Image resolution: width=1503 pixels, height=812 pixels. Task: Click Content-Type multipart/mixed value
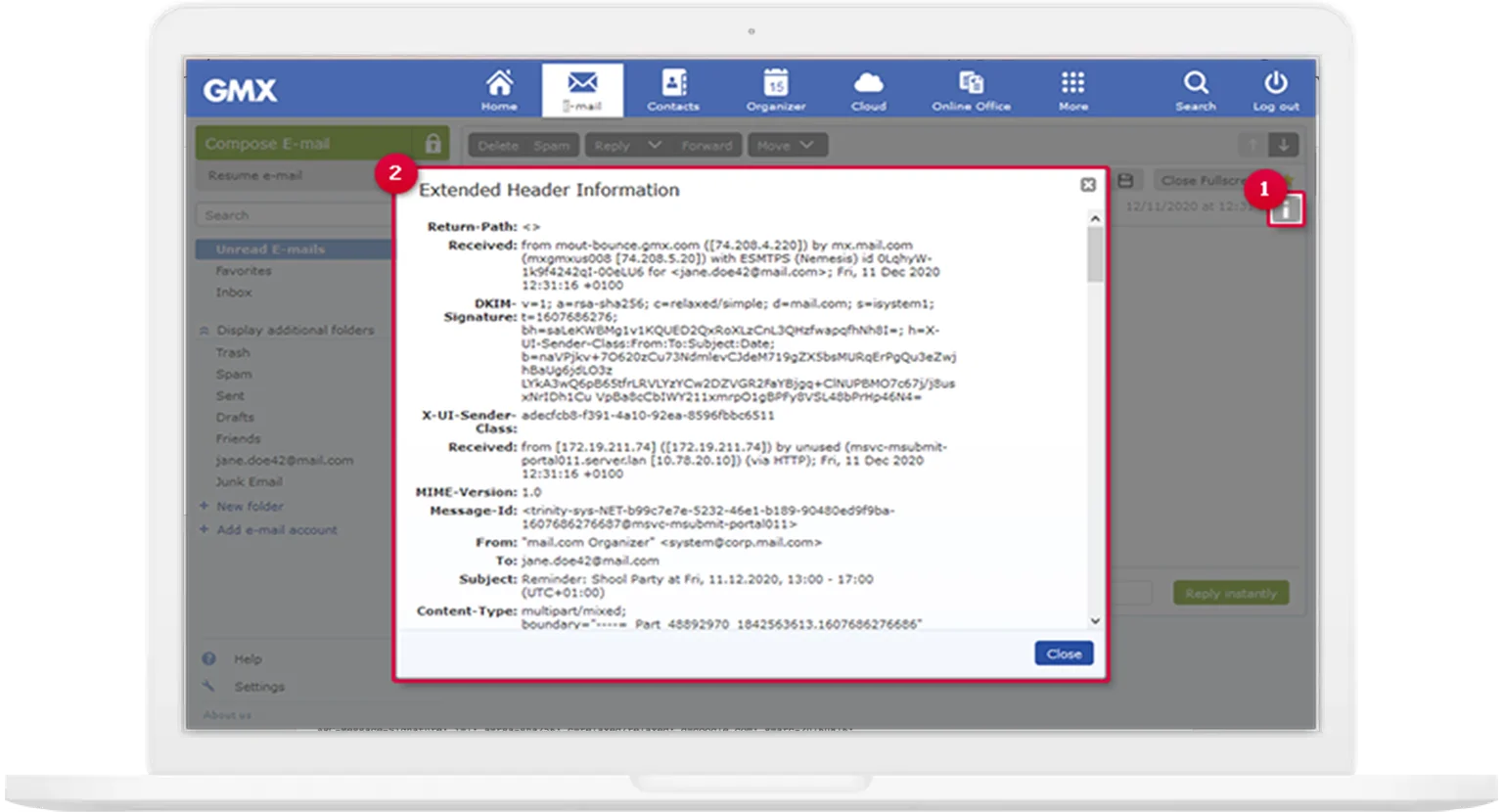(573, 610)
